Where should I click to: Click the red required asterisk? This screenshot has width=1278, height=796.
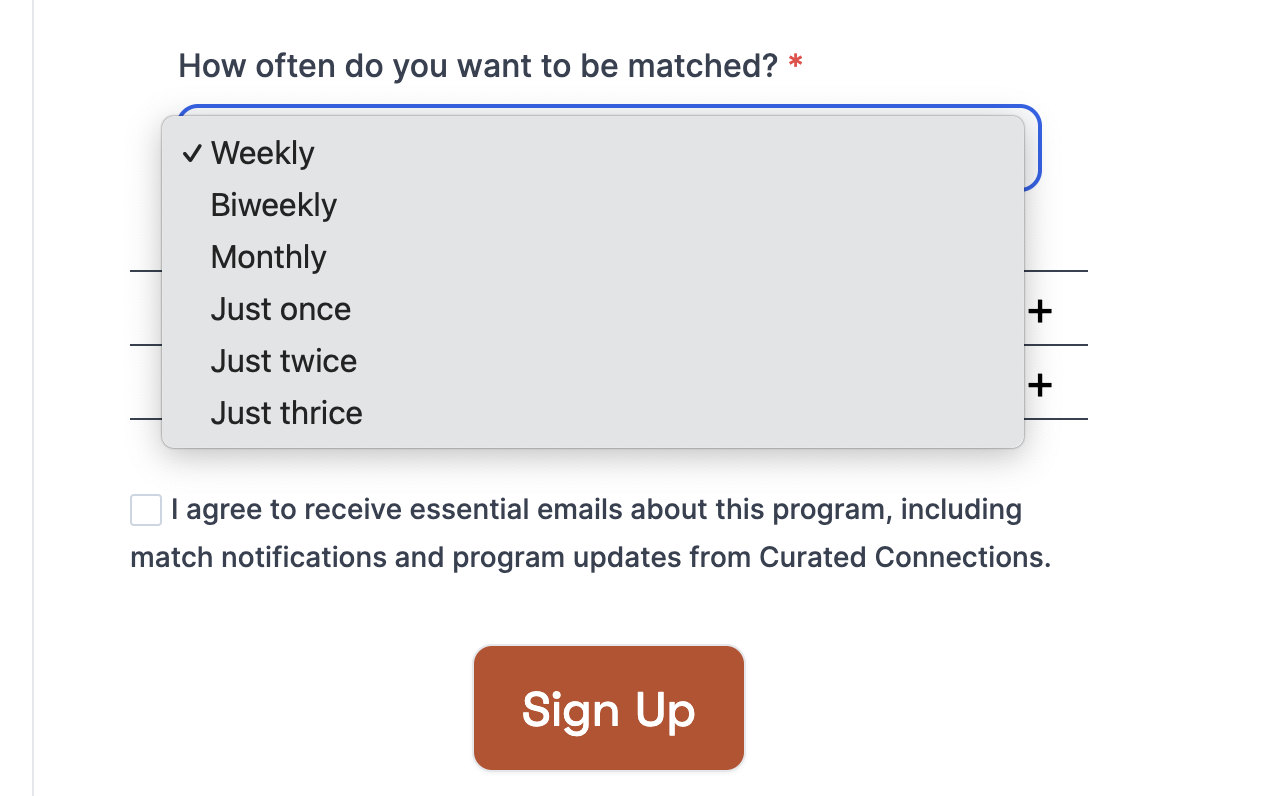[796, 64]
